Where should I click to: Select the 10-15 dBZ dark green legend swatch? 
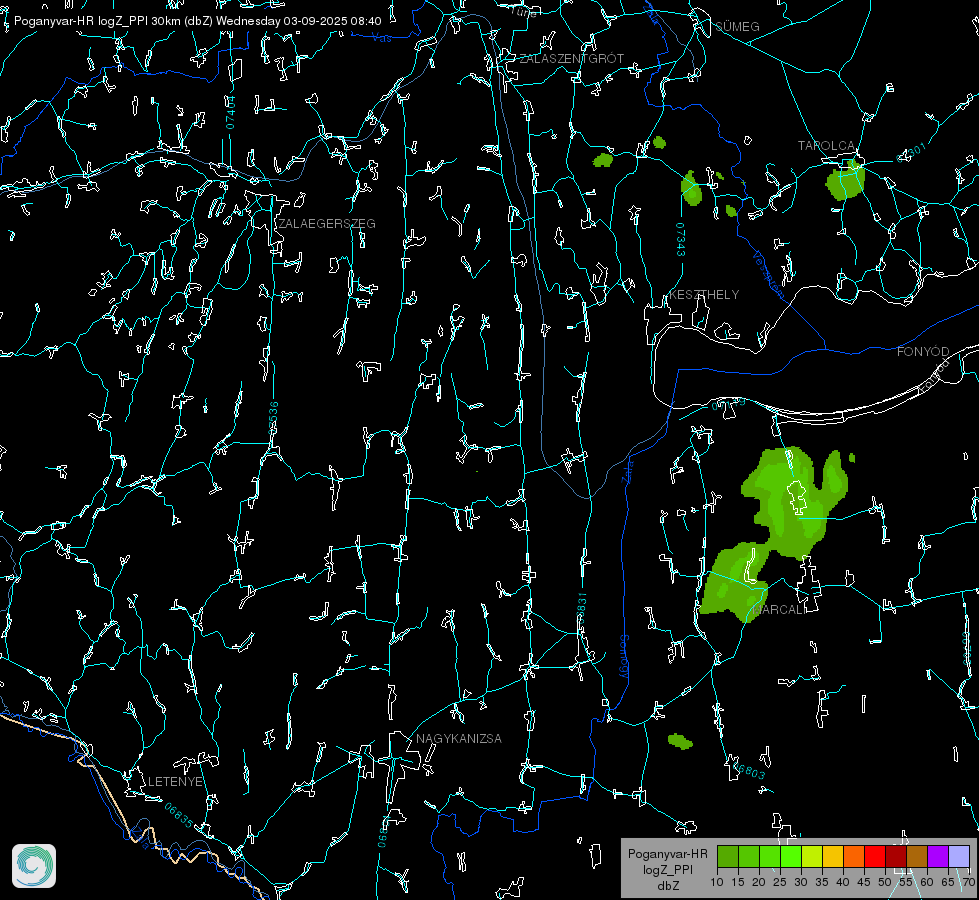pyautogui.click(x=727, y=856)
